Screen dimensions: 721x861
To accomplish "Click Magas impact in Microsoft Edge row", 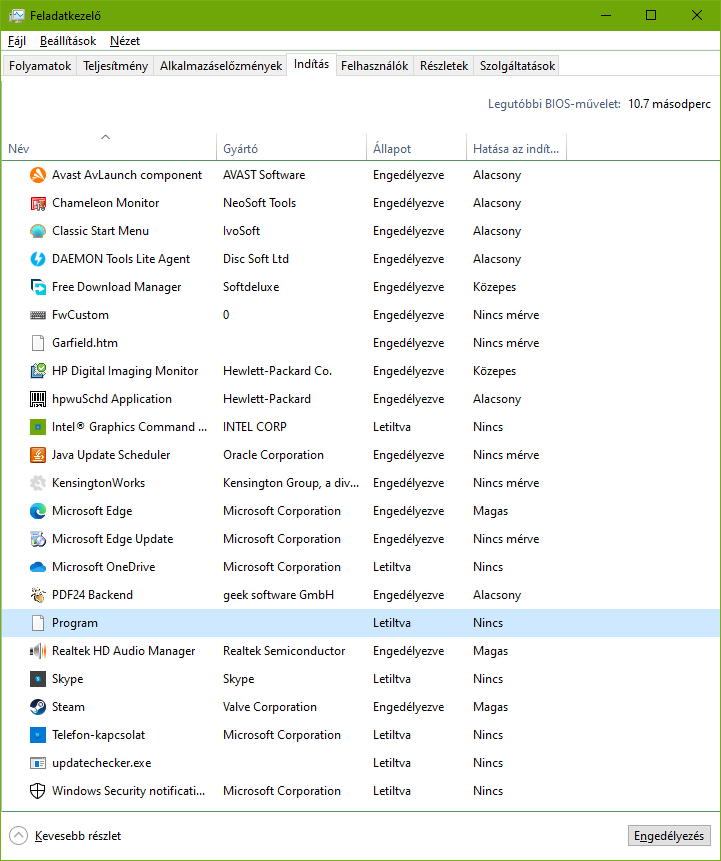I will (x=490, y=511).
